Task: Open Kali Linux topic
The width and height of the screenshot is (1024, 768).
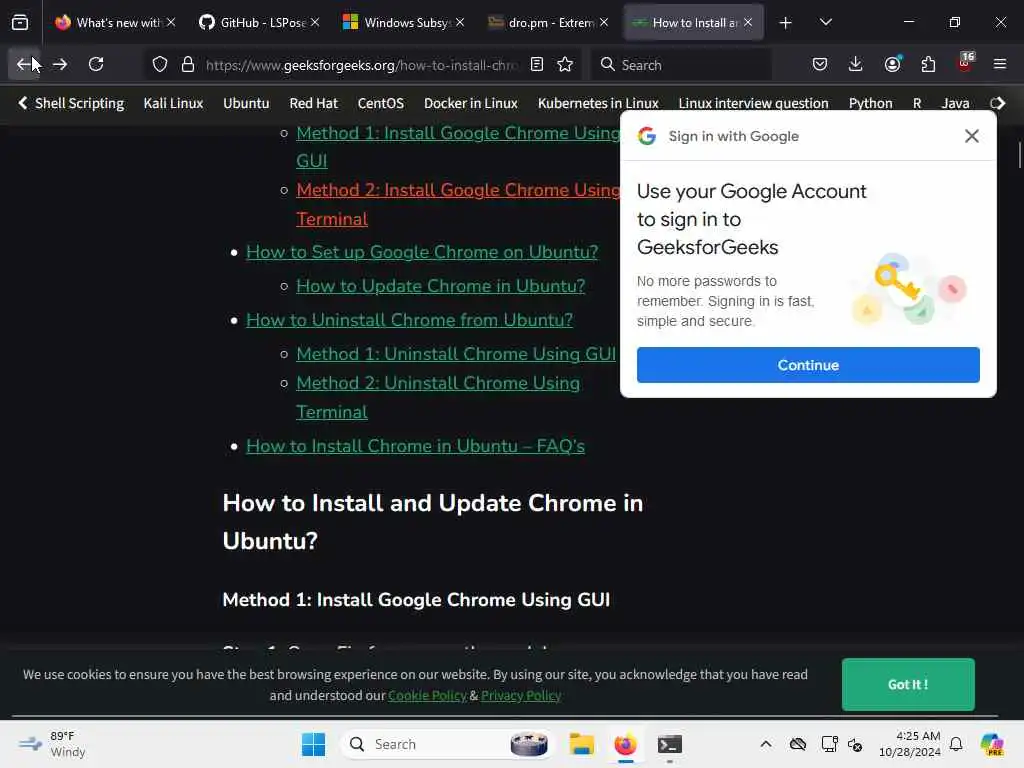Action: 173,103
